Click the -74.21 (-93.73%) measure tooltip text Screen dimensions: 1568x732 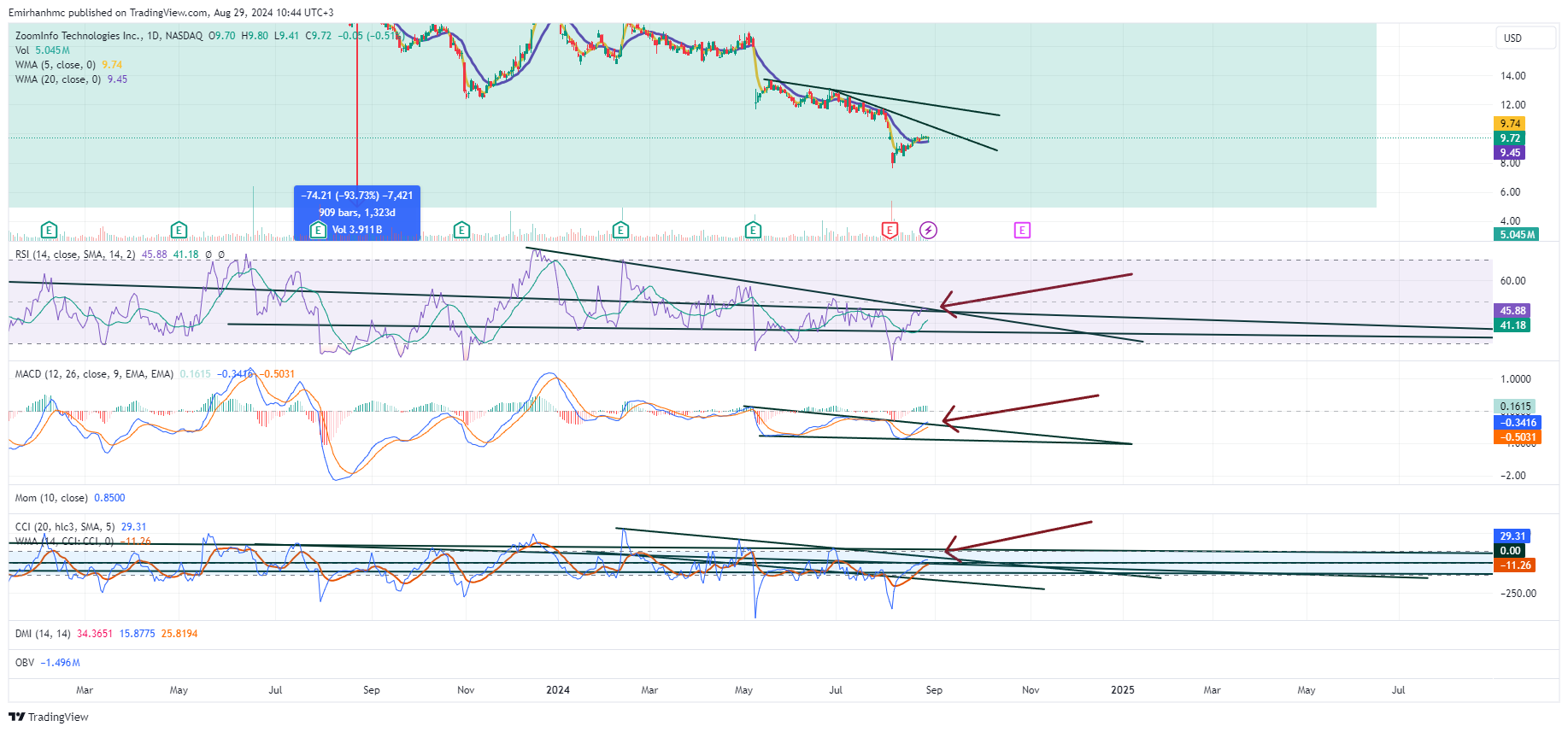(x=356, y=196)
